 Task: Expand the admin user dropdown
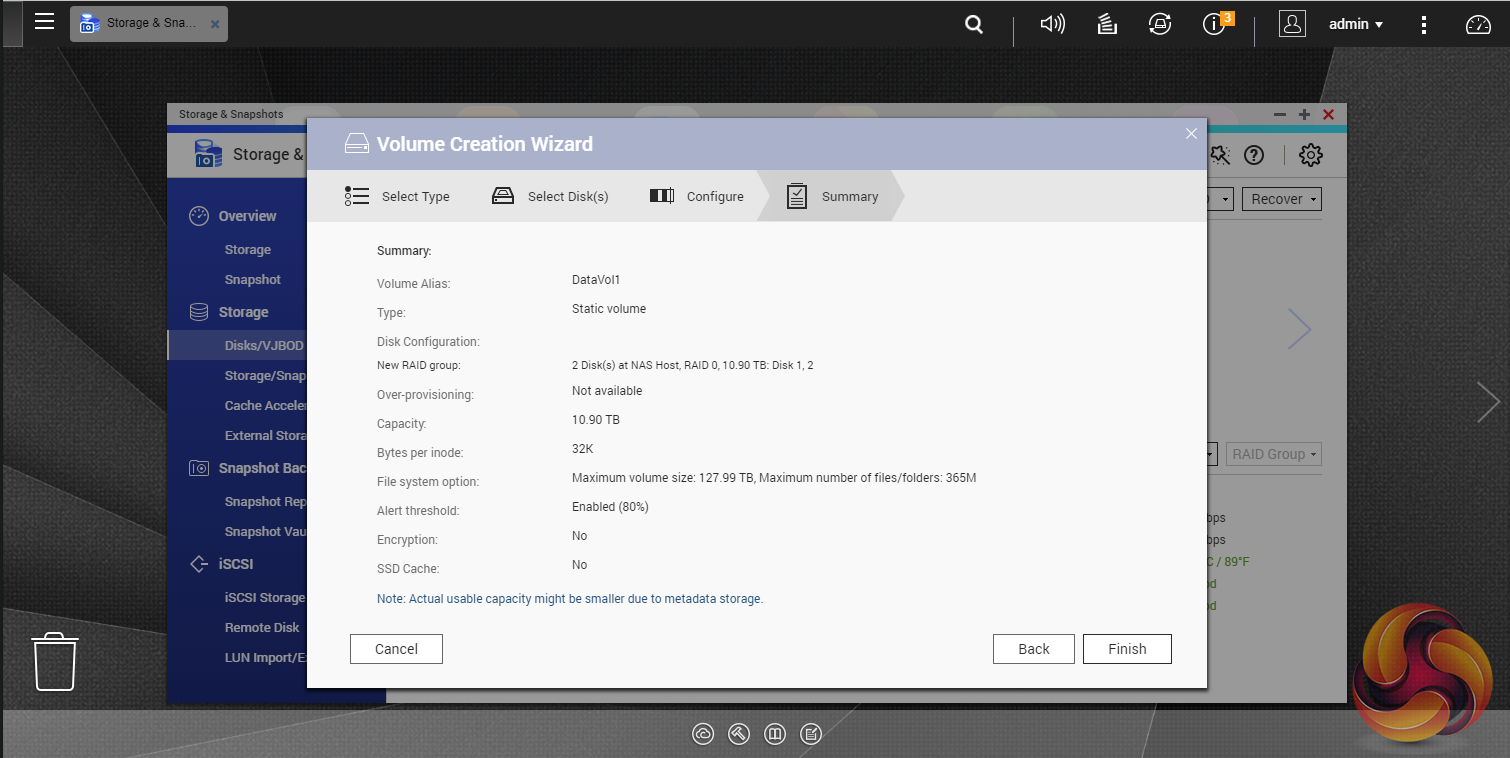point(1355,25)
